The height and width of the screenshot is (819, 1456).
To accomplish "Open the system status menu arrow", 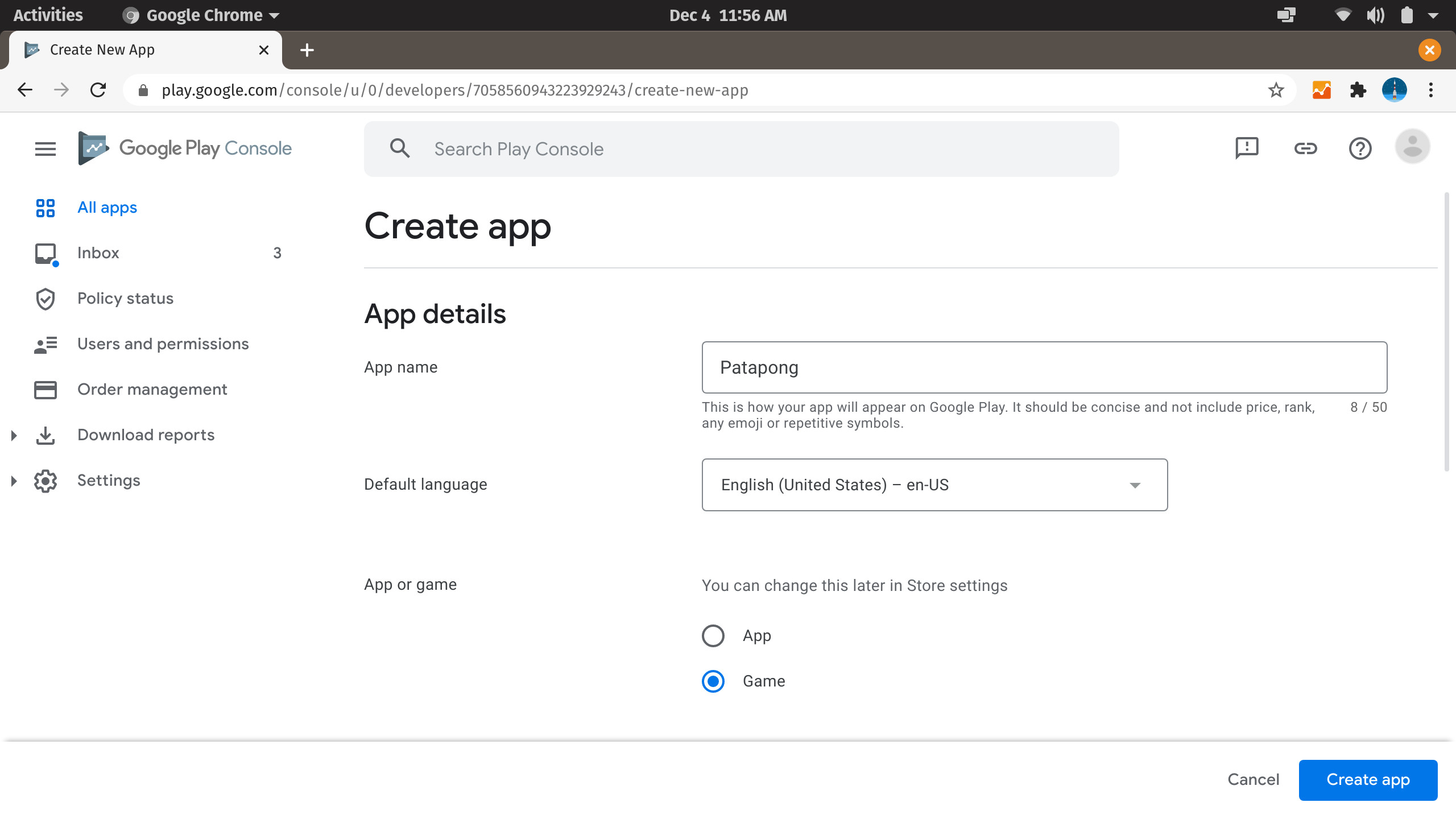I will point(1433,15).
